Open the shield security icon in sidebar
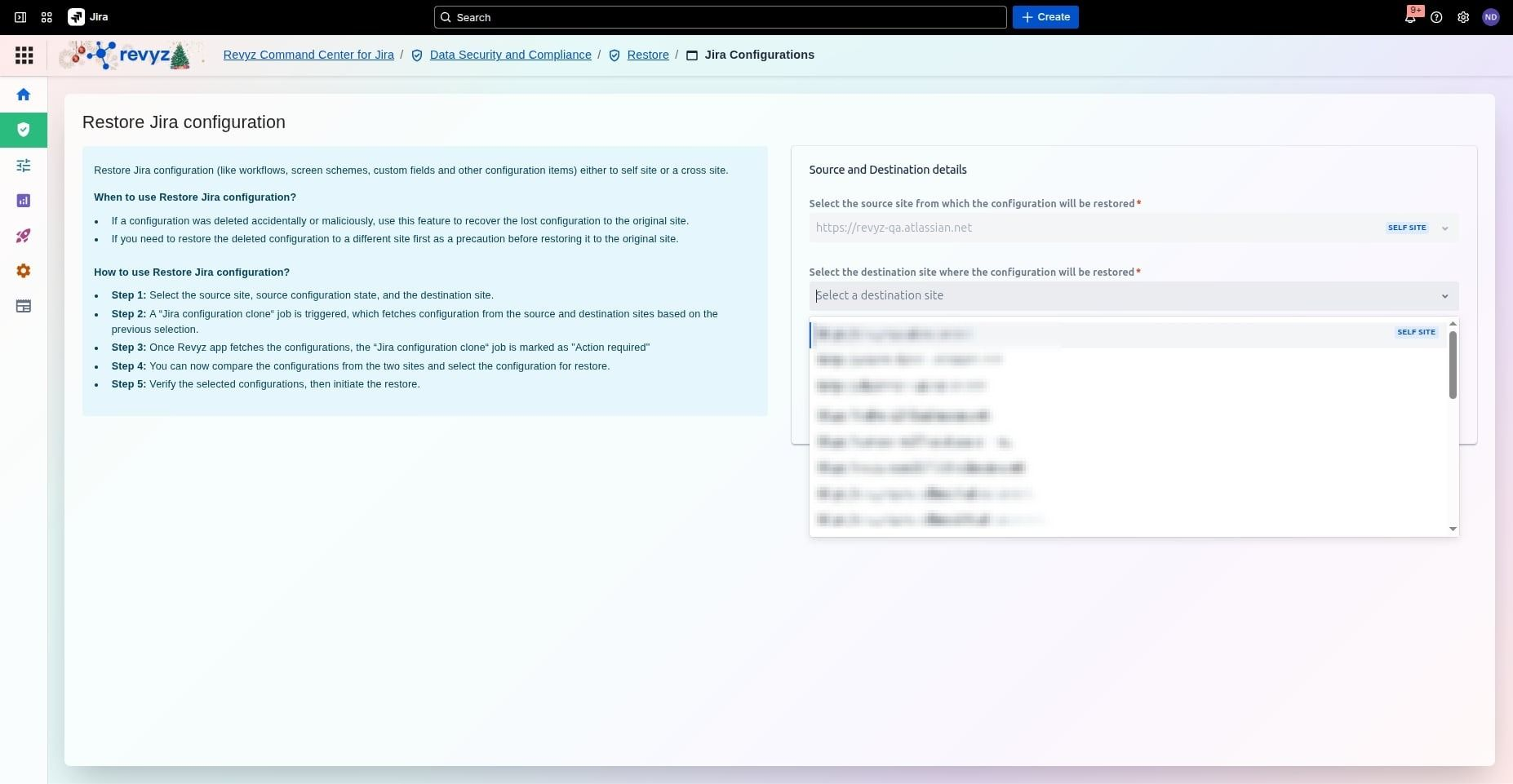 pyautogui.click(x=24, y=130)
